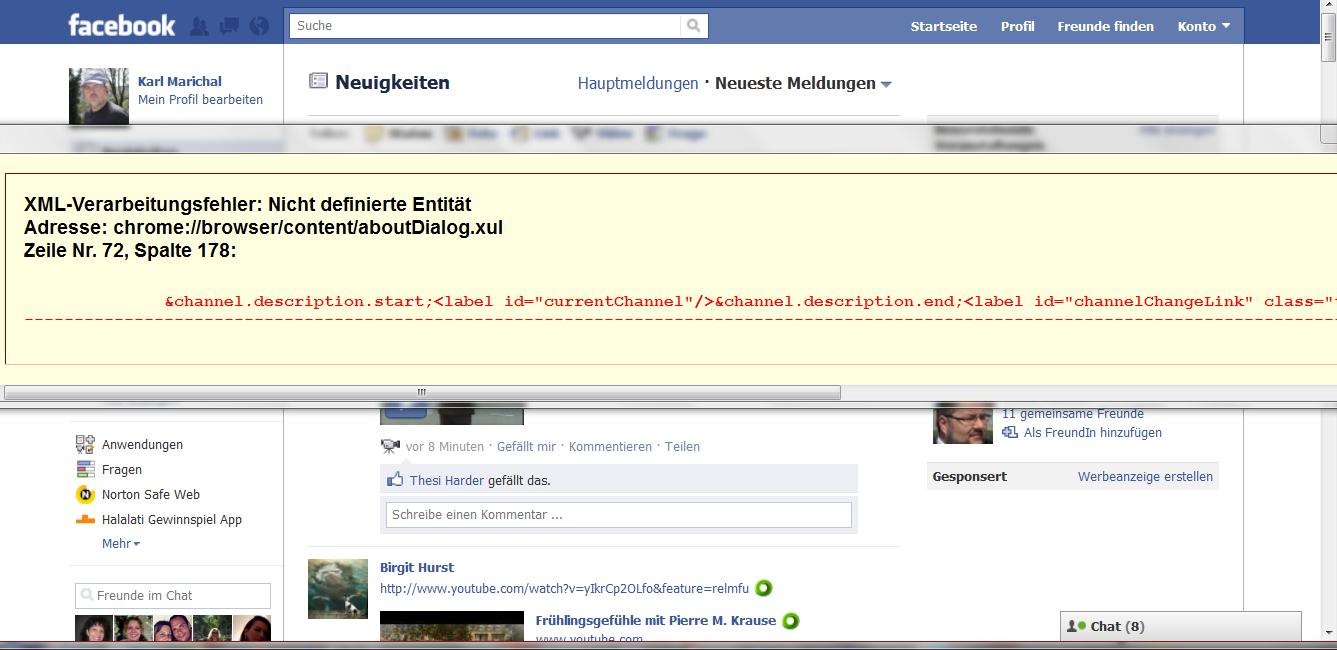This screenshot has width=1337, height=650.
Task: Click the 'vor 8 Minuten' timestamp
Action: 445,446
